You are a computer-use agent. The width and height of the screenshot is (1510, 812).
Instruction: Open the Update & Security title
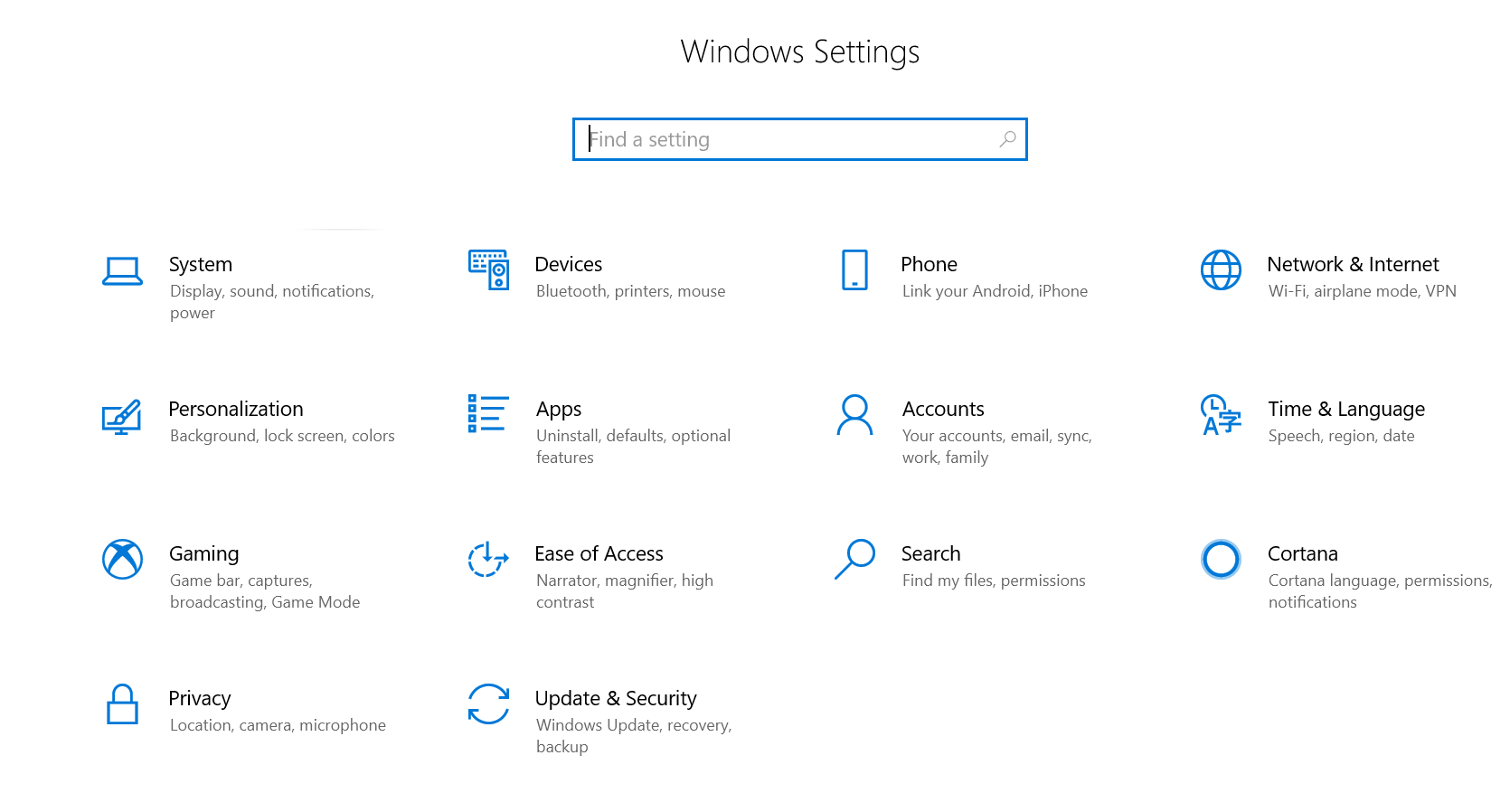pos(616,699)
